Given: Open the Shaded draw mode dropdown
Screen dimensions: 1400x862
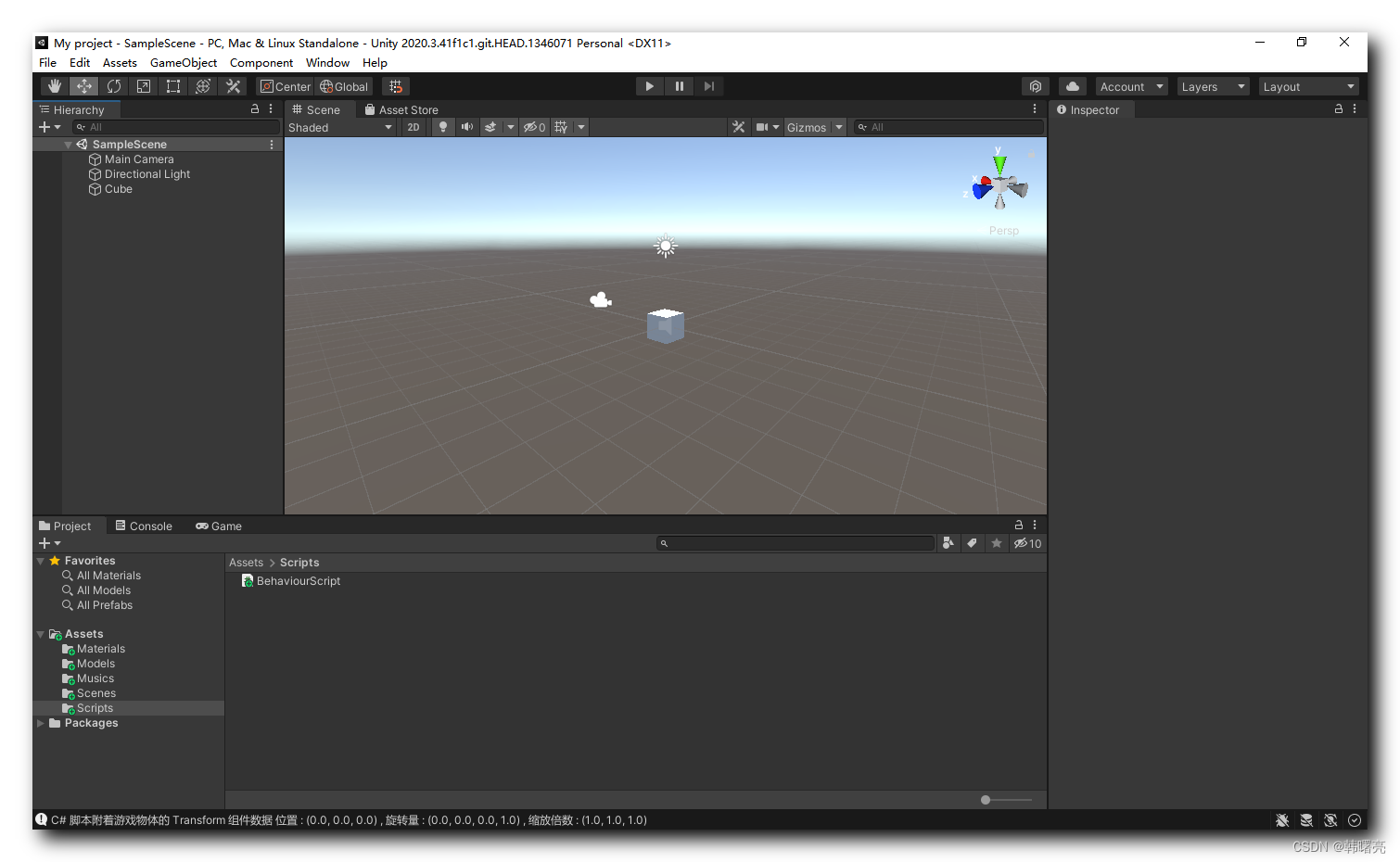Looking at the screenshot, I should (x=340, y=127).
